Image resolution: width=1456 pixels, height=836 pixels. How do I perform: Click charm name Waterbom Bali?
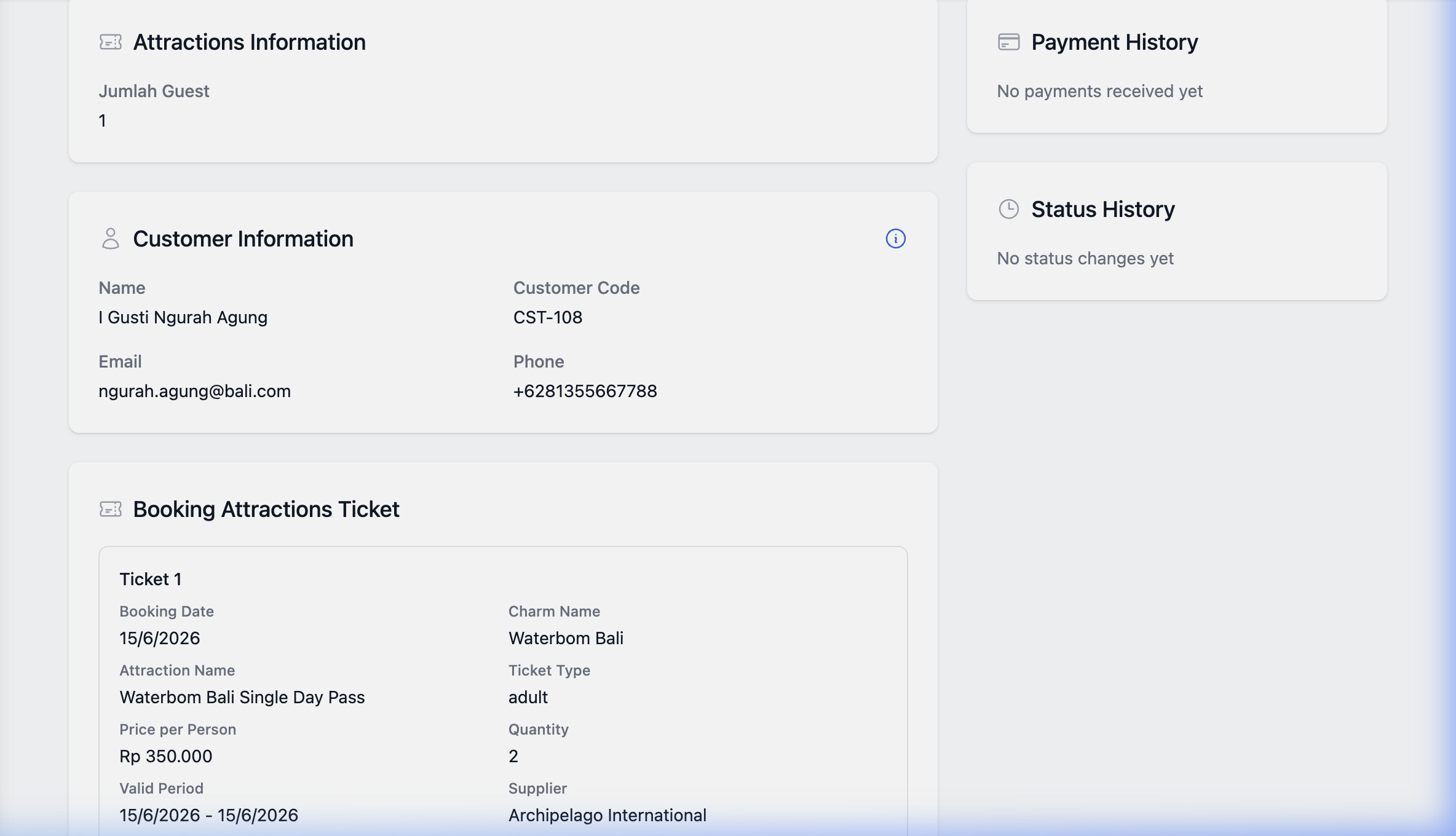566,638
